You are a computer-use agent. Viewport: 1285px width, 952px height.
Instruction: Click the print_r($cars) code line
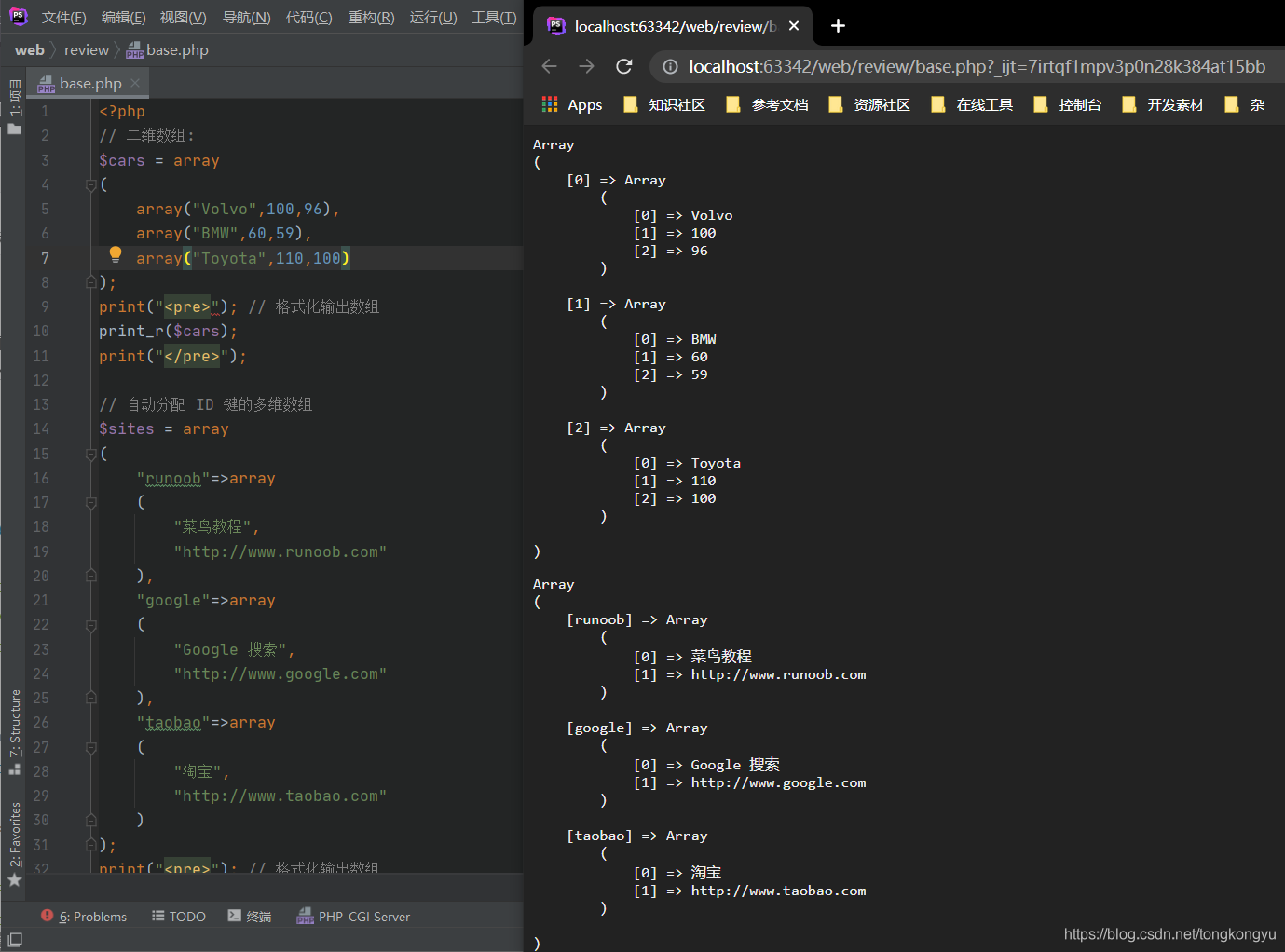click(x=168, y=332)
